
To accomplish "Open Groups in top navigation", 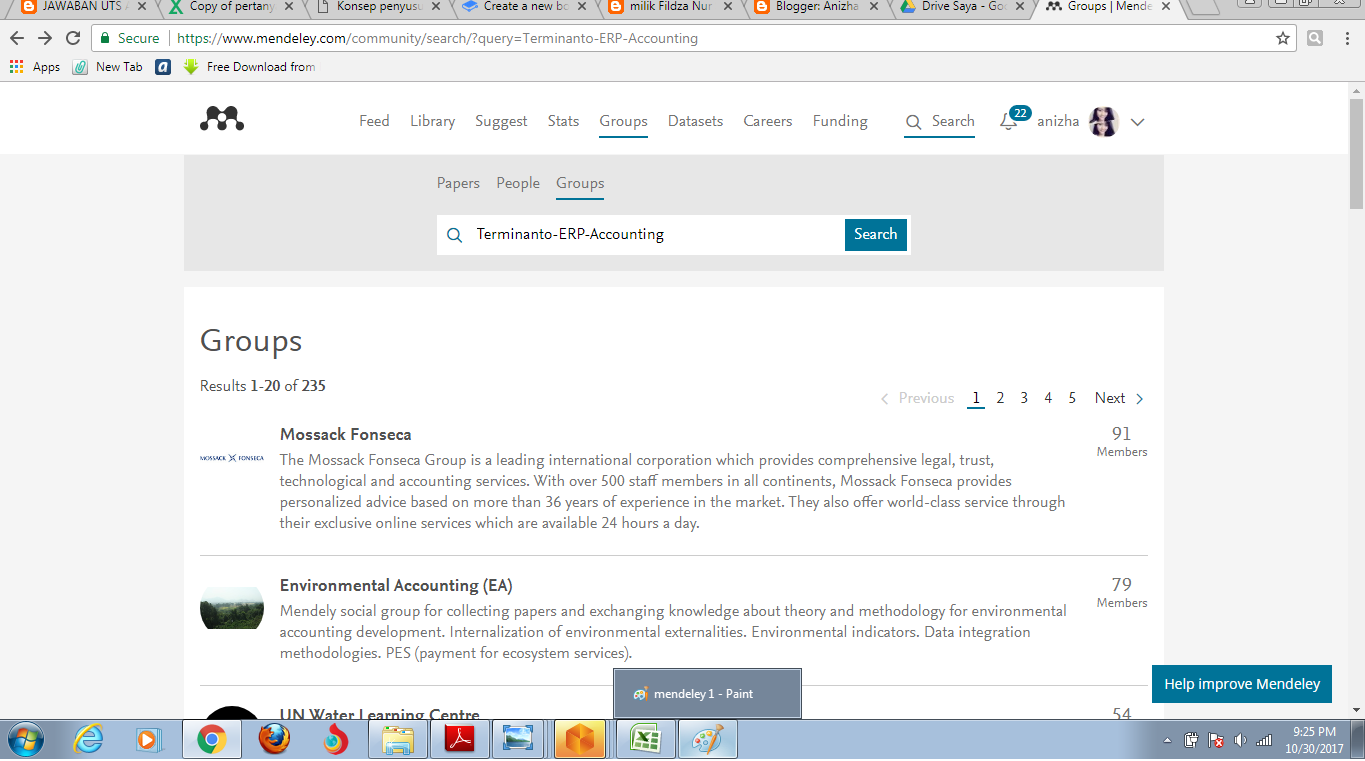I will pos(624,121).
